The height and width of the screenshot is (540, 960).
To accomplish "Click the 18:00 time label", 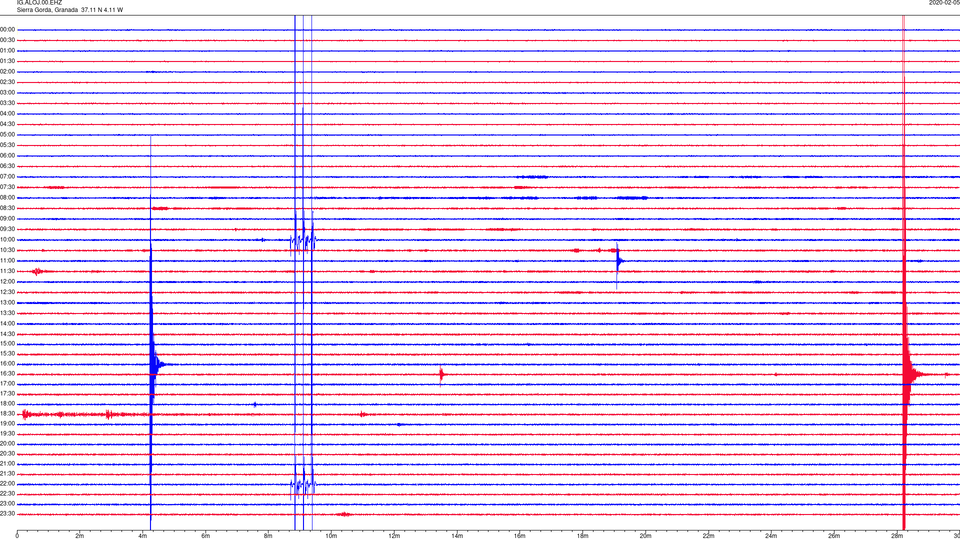I will tap(7, 403).
